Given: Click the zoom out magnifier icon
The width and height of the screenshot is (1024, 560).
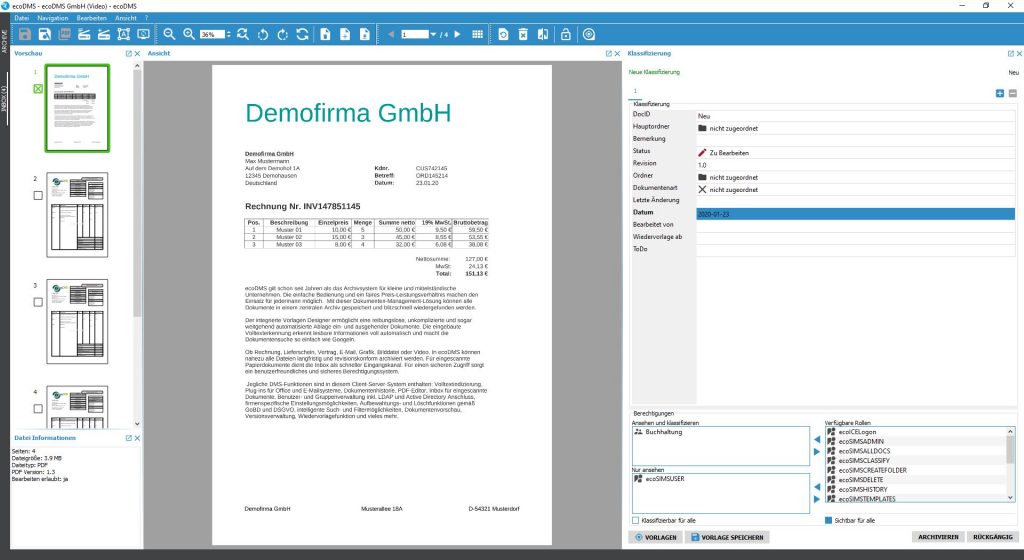Looking at the screenshot, I should 170,34.
